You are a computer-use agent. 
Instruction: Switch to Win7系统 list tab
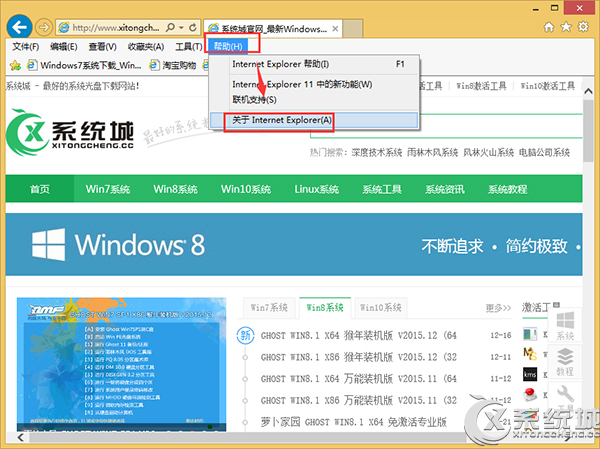point(269,307)
